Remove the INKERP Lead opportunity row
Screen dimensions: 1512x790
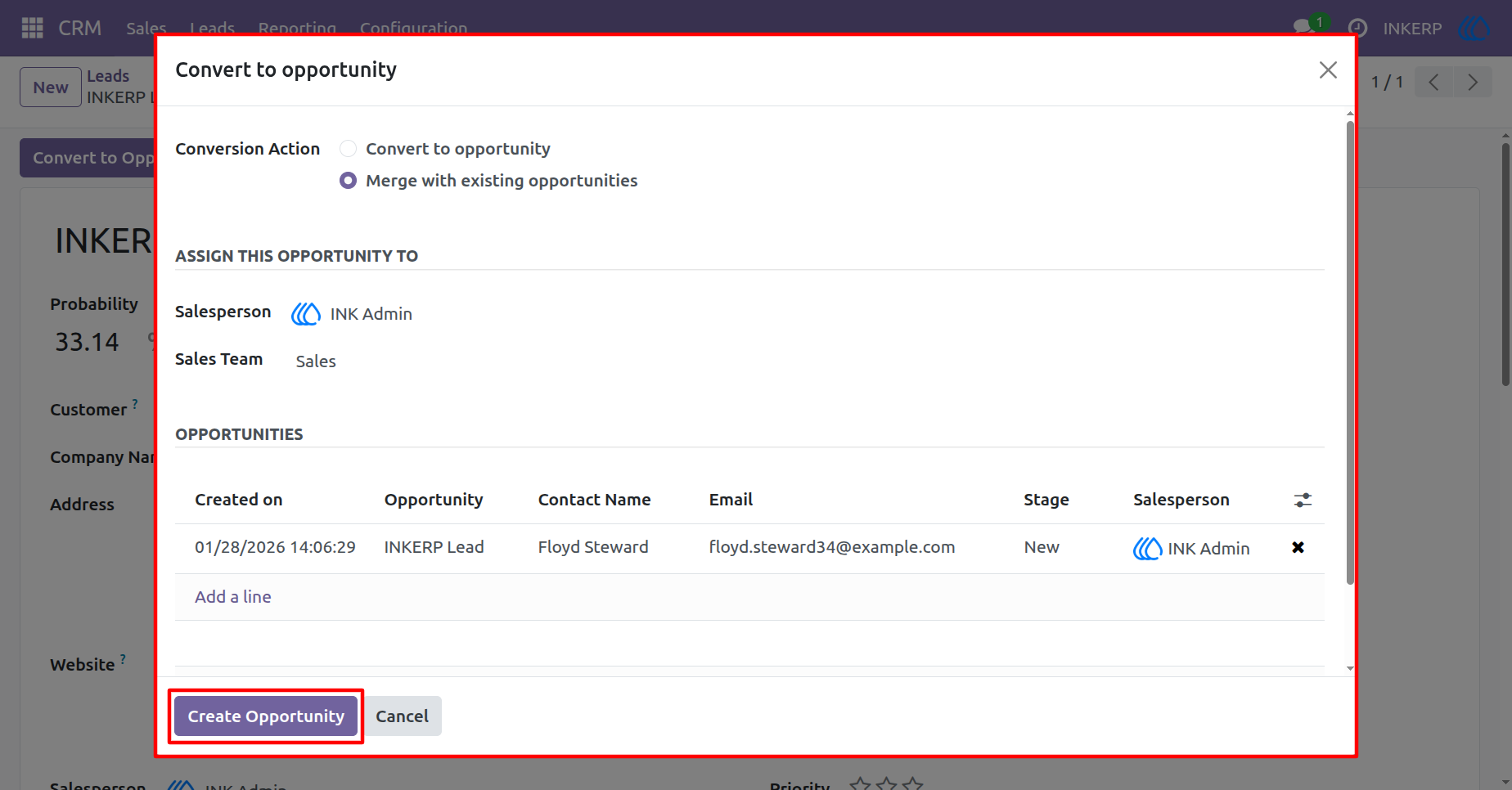1298,548
